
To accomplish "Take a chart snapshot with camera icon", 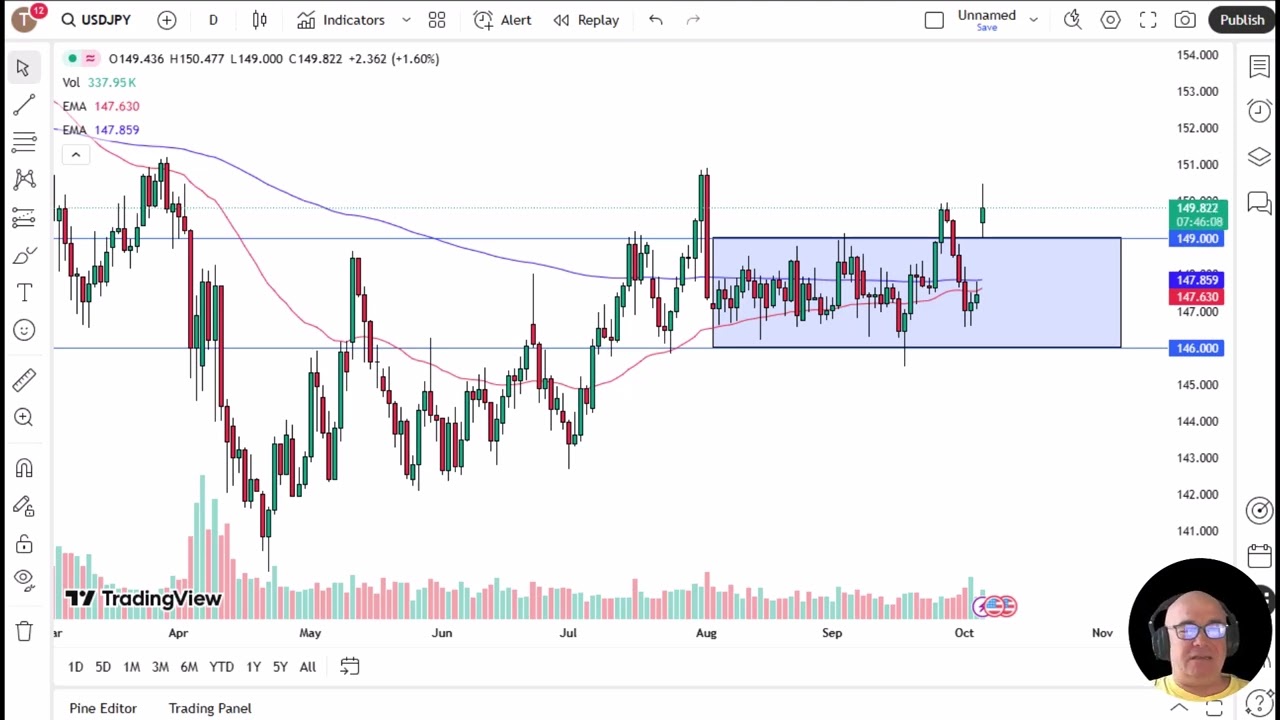I will click(x=1185, y=20).
